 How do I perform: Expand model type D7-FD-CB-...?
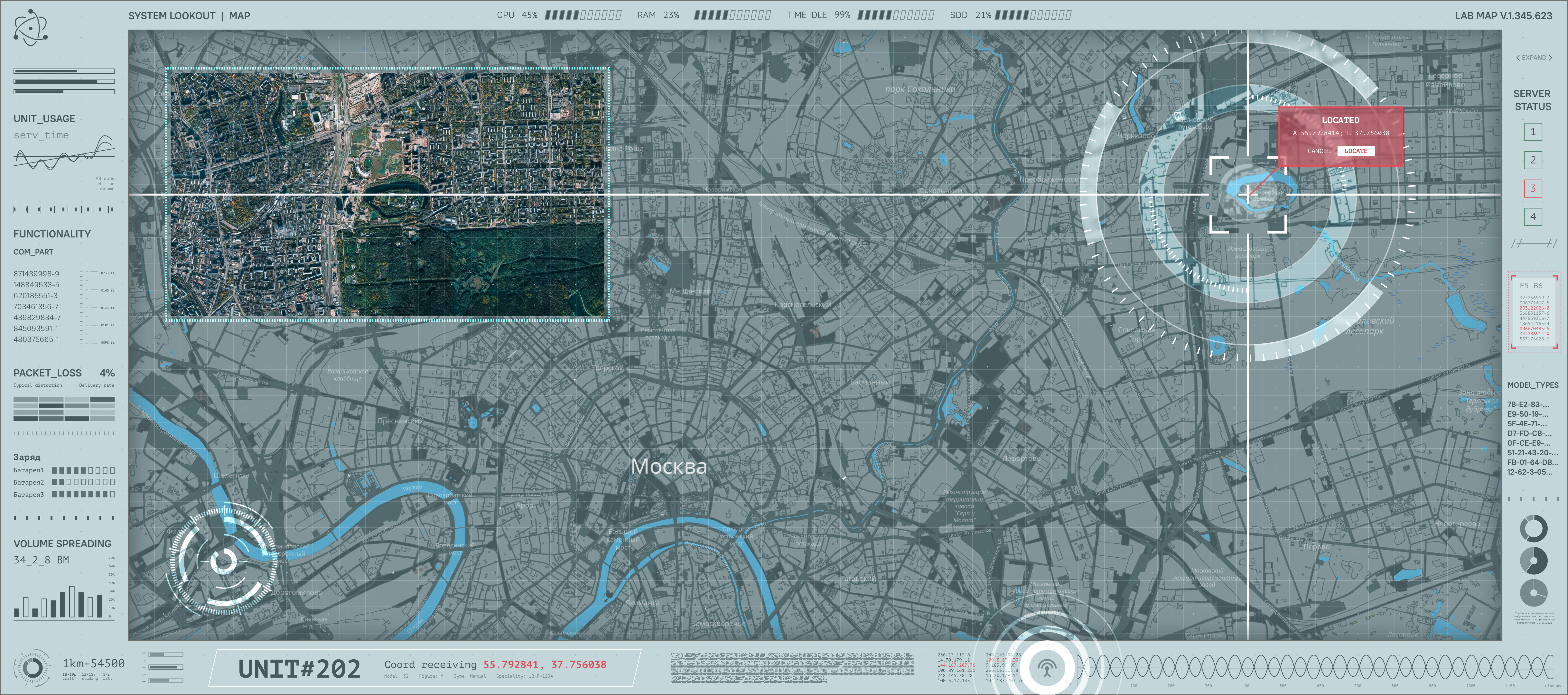pos(1529,433)
